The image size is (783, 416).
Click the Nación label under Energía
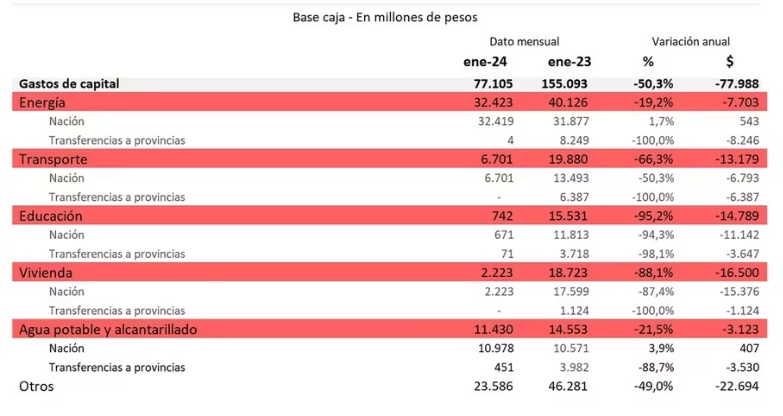[x=66, y=121]
